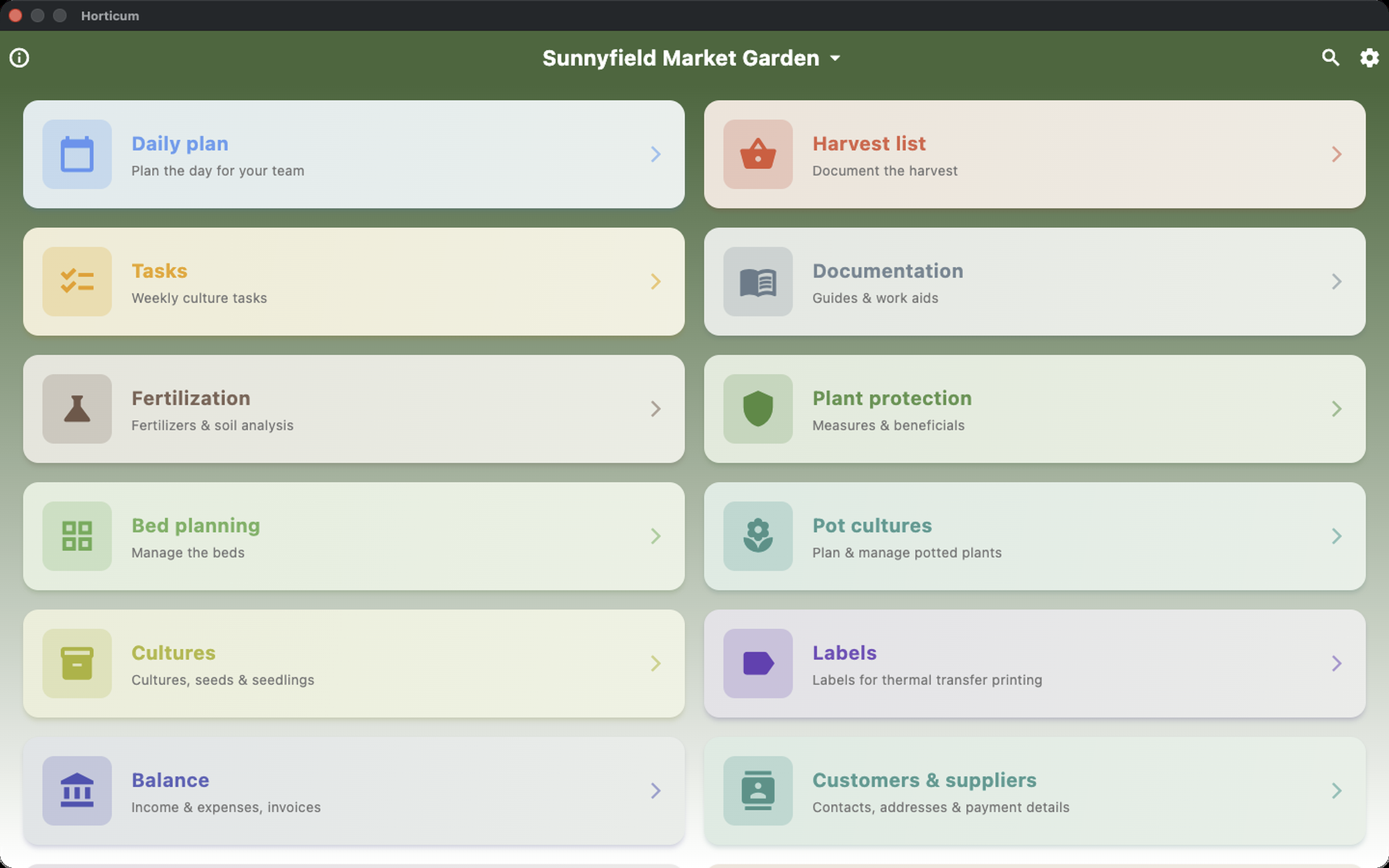
Task: Expand the Sunnyfield Market Garden dropdown arrow
Action: click(836, 58)
